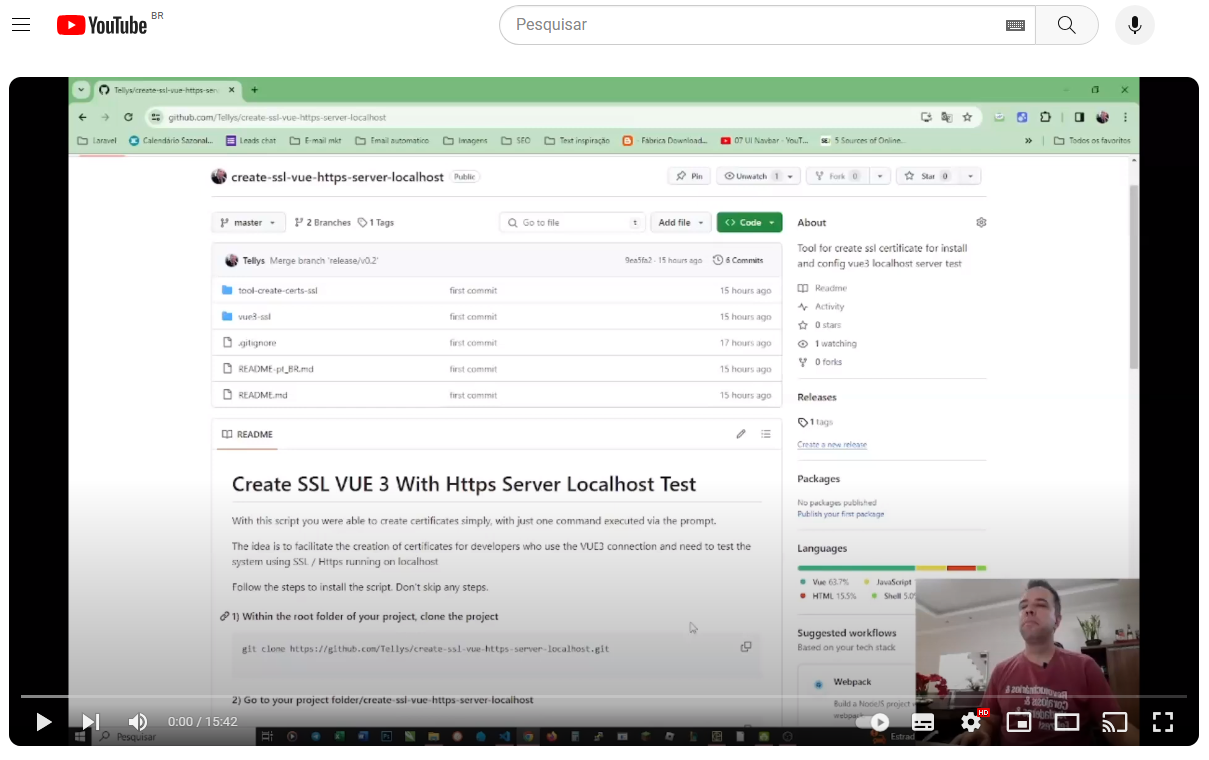
Task: Click Create a new release link in video
Action: [x=832, y=444]
